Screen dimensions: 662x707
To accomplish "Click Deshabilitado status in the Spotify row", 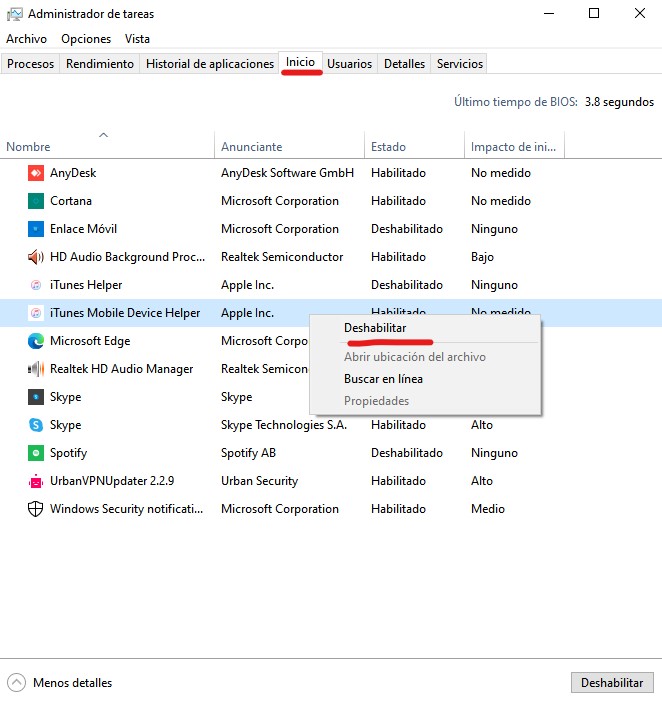I will click(407, 453).
